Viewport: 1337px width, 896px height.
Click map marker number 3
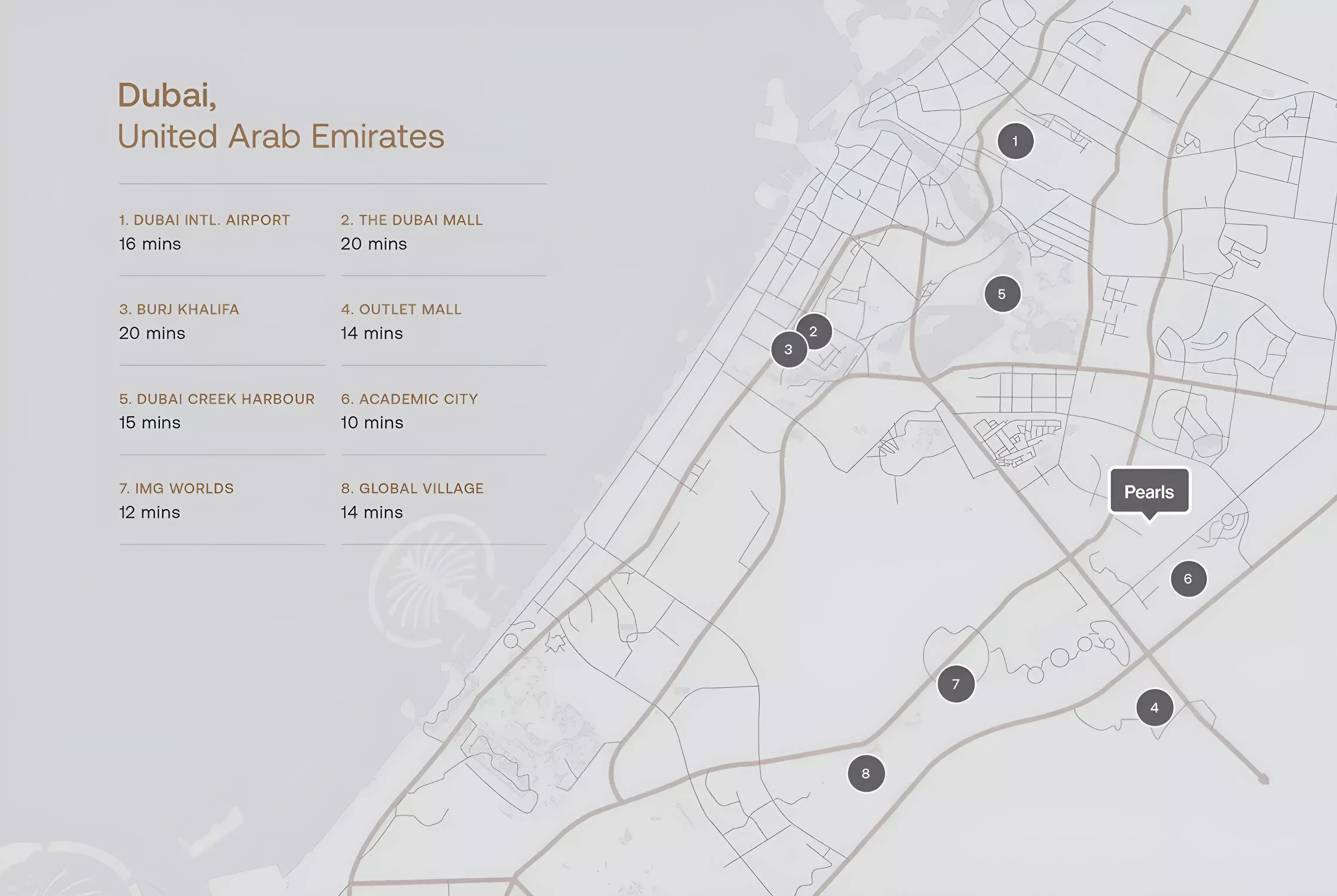[x=789, y=349]
